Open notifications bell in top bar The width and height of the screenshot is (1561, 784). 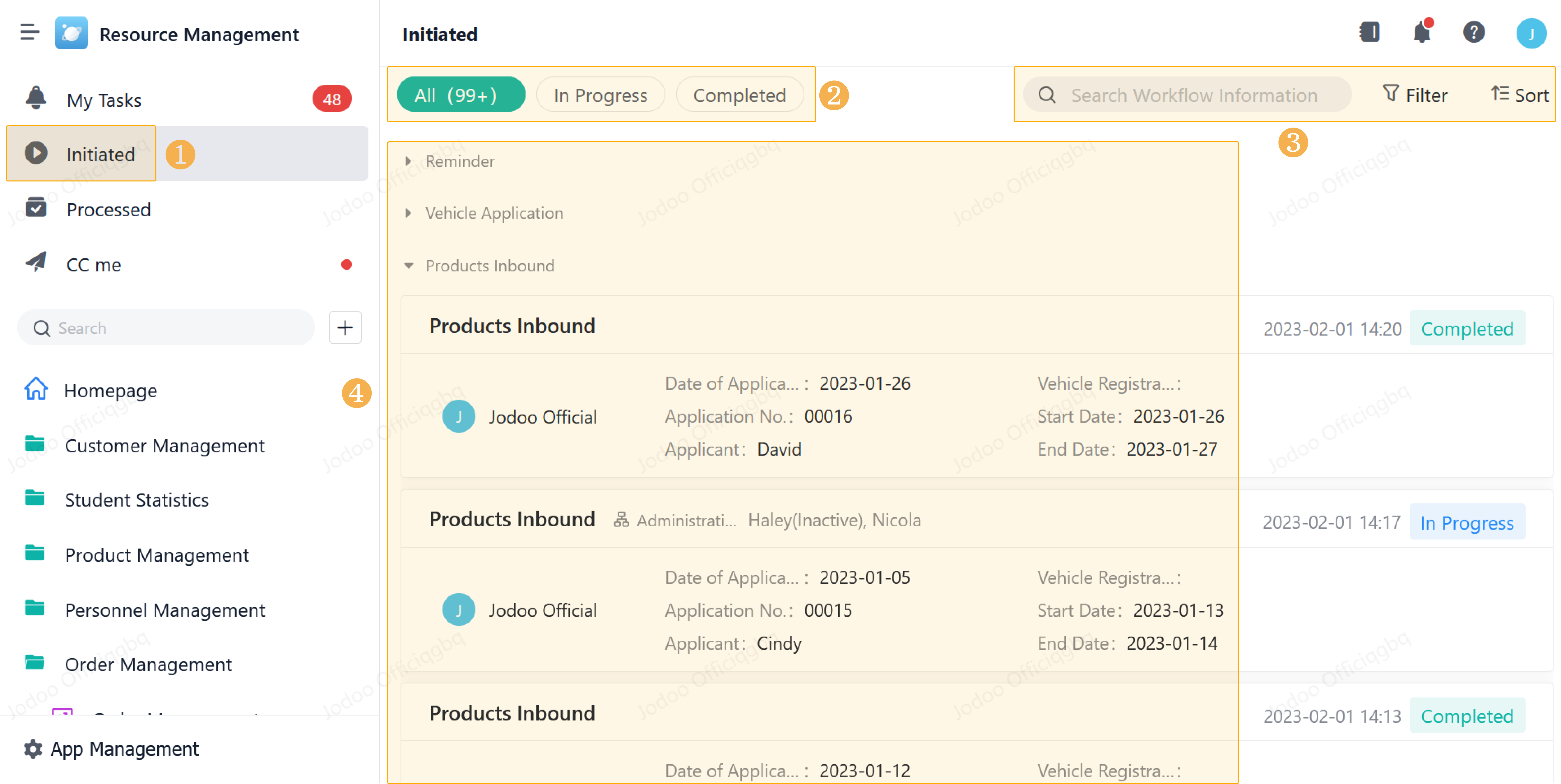coord(1422,32)
